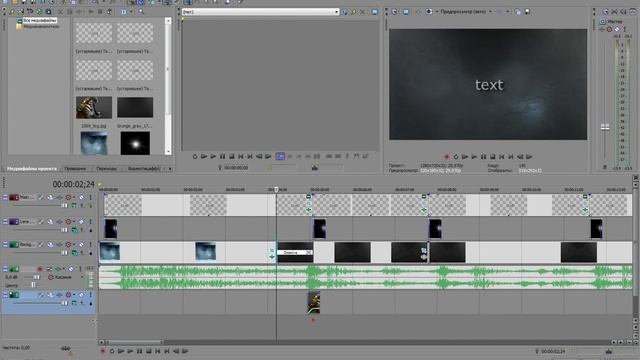
Task: Pause the video preview playback
Action: pyautogui.click(x=483, y=157)
